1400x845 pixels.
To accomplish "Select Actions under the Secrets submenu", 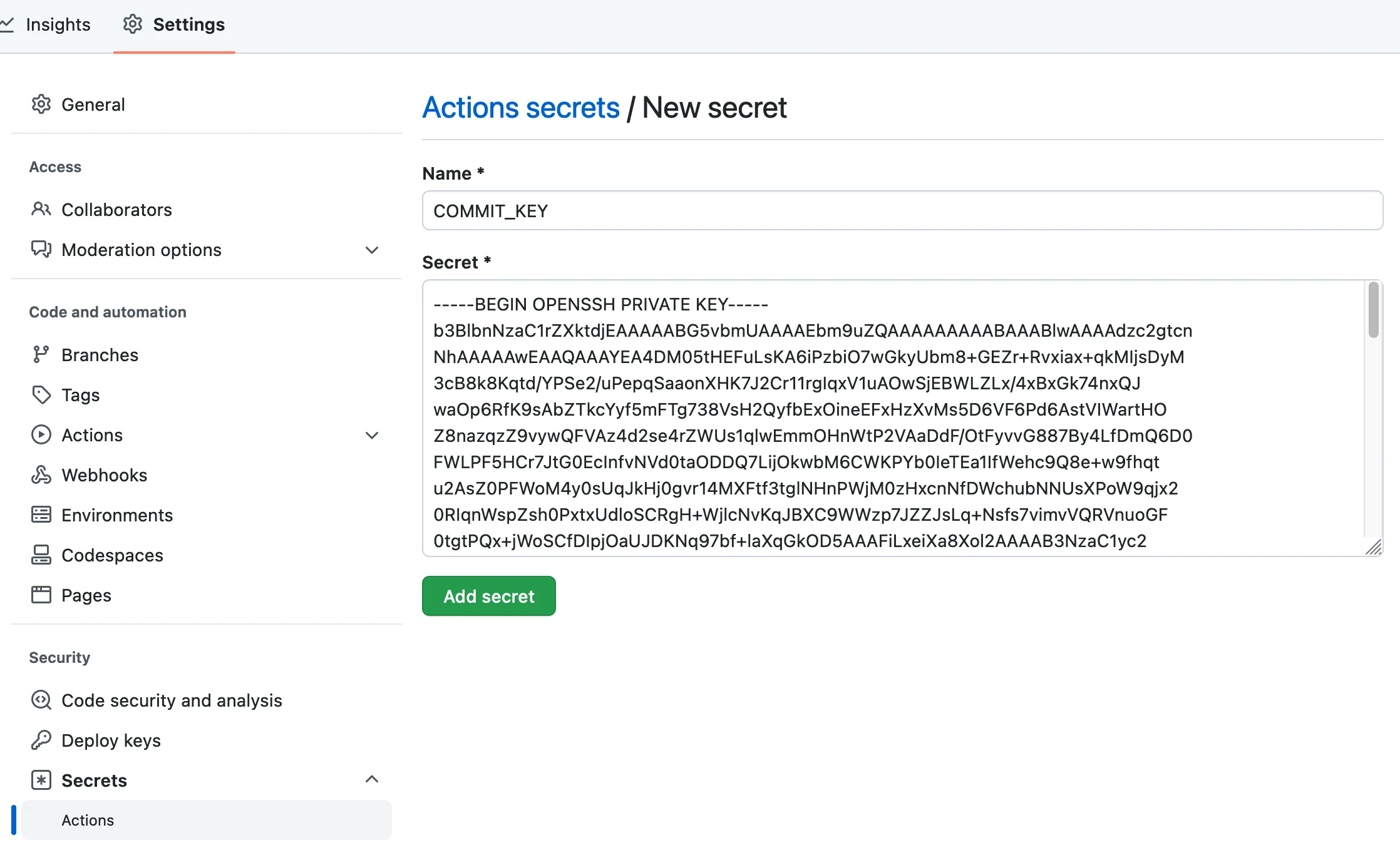I will point(88,820).
